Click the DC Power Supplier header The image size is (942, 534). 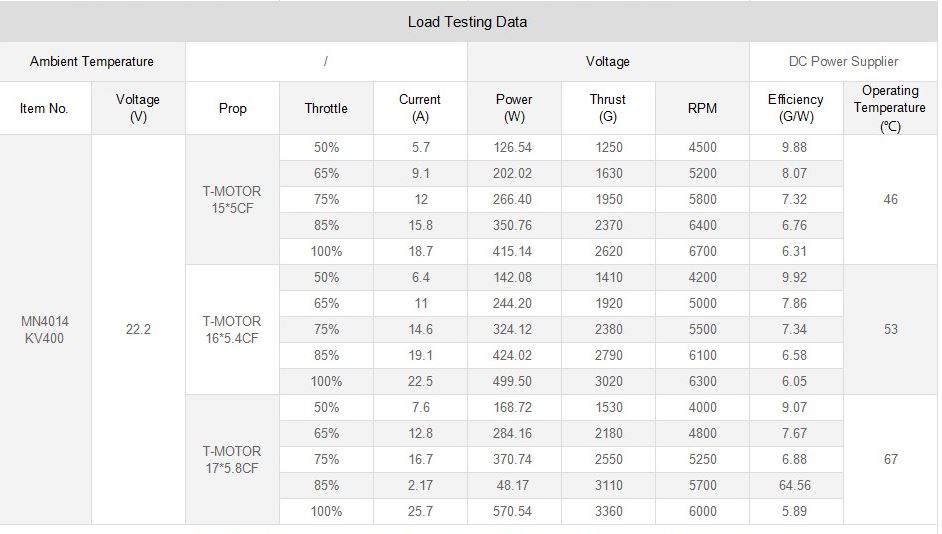click(843, 62)
